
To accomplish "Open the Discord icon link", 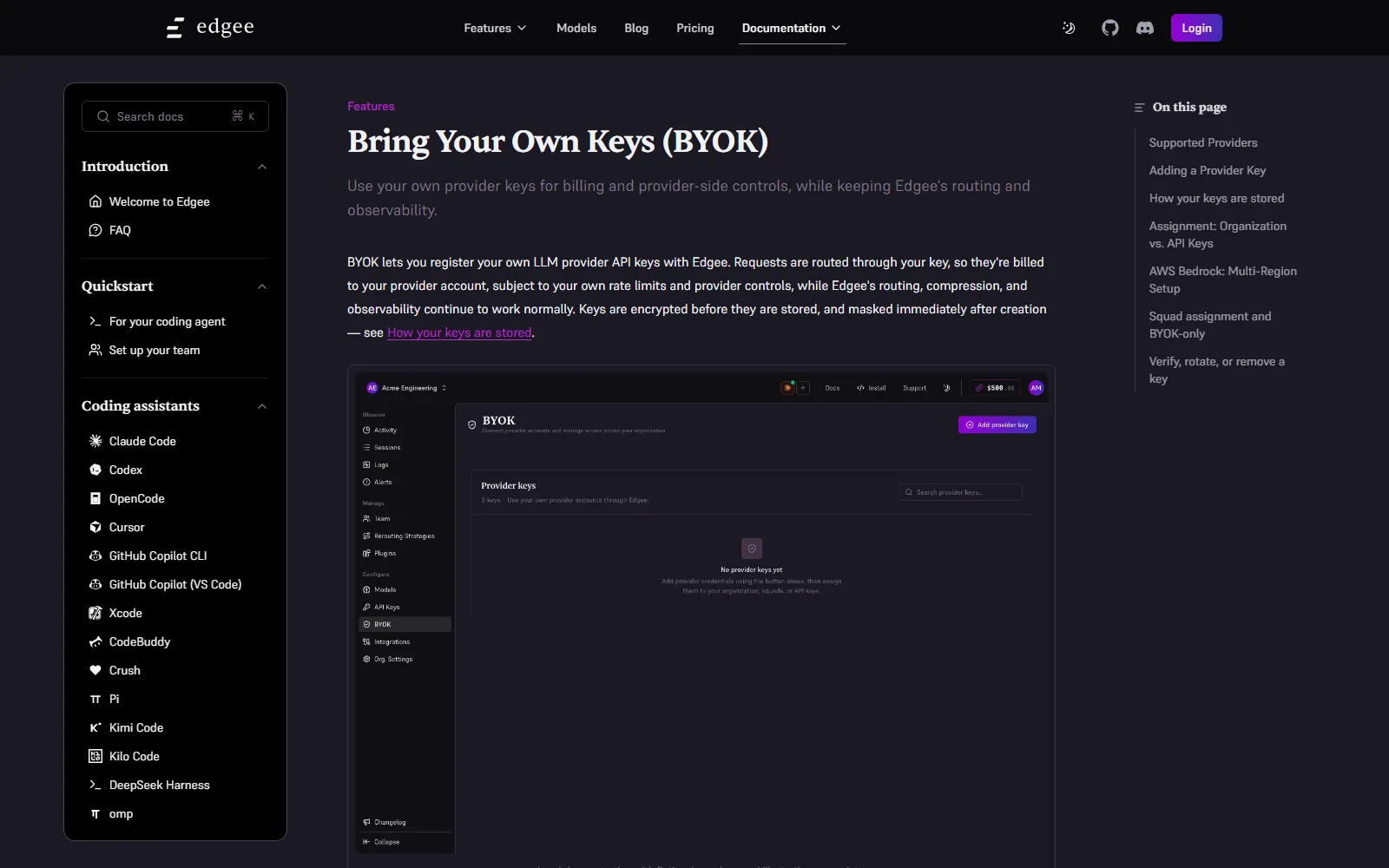I will [1145, 28].
